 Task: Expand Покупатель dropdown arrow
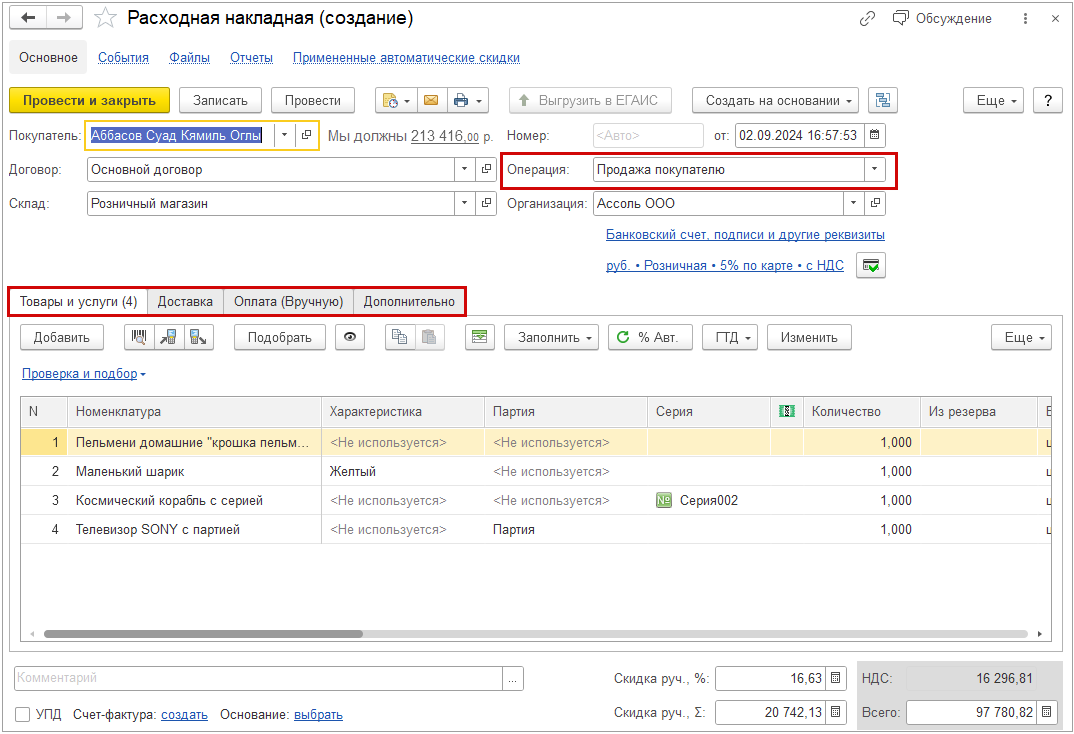click(x=285, y=136)
